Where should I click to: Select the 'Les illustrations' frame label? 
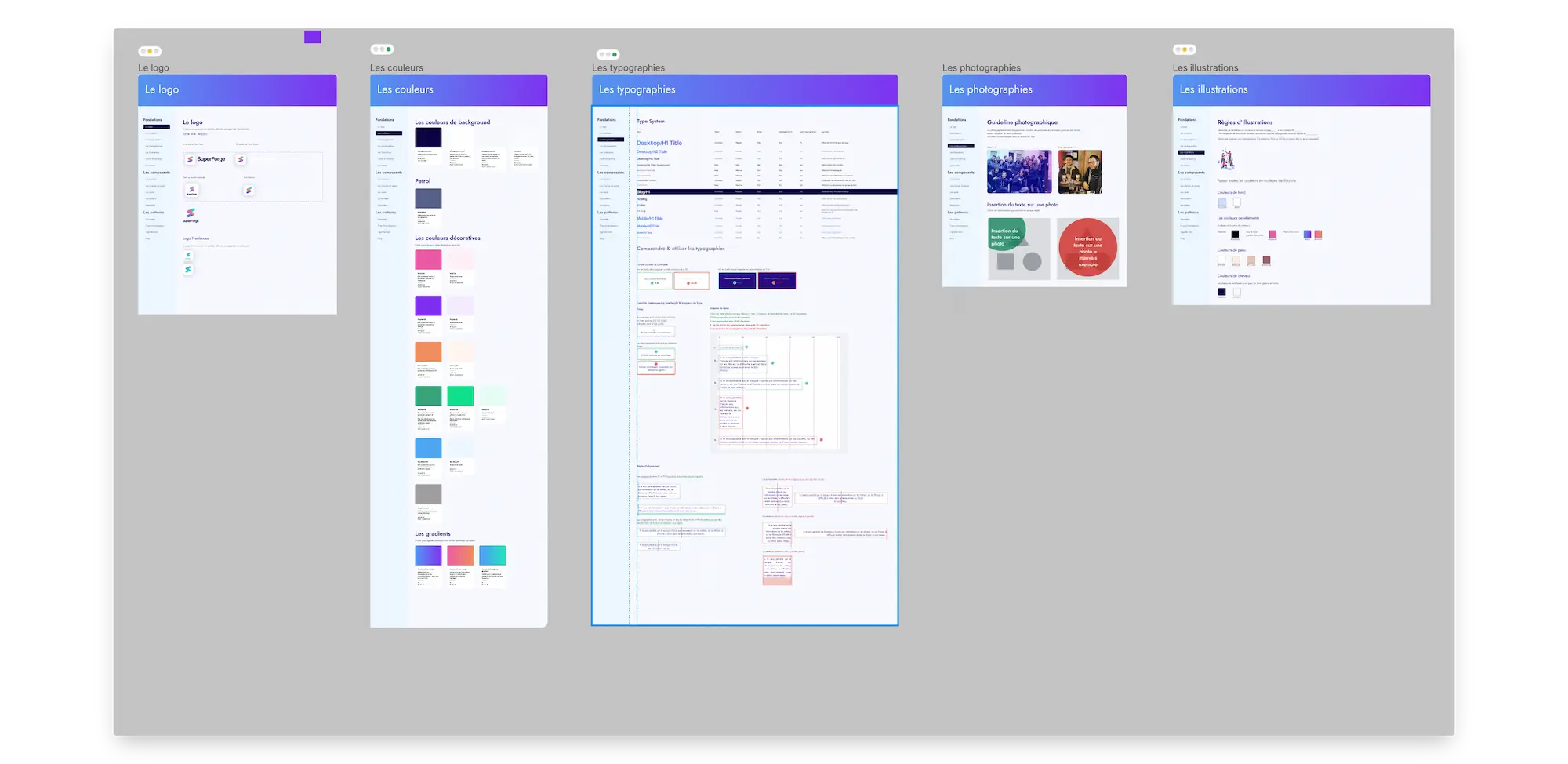pos(1206,68)
